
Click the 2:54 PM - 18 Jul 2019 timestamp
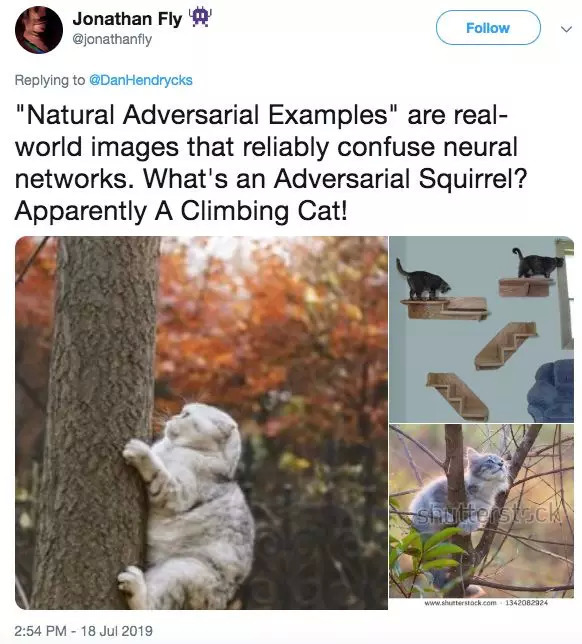pyautogui.click(x=83, y=630)
